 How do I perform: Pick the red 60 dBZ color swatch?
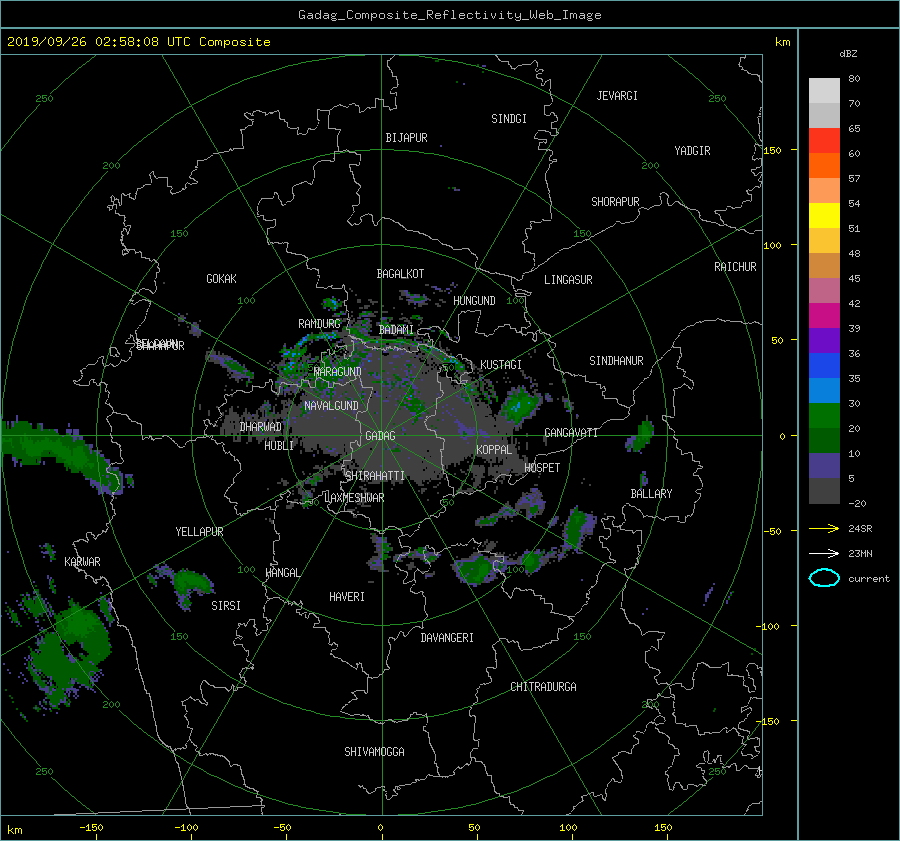(x=824, y=141)
